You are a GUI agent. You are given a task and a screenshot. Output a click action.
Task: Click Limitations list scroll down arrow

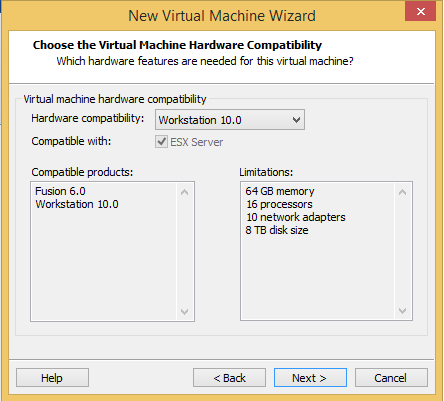point(402,311)
